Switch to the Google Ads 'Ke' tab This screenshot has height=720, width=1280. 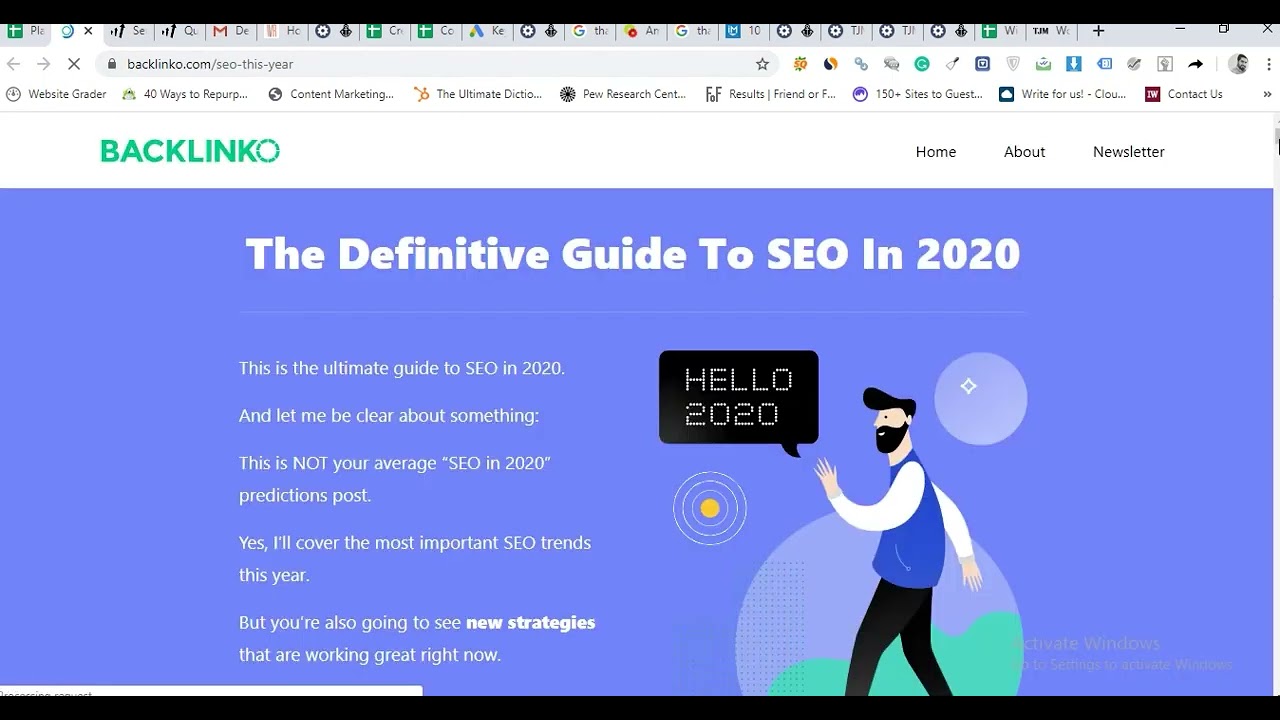coord(487,31)
